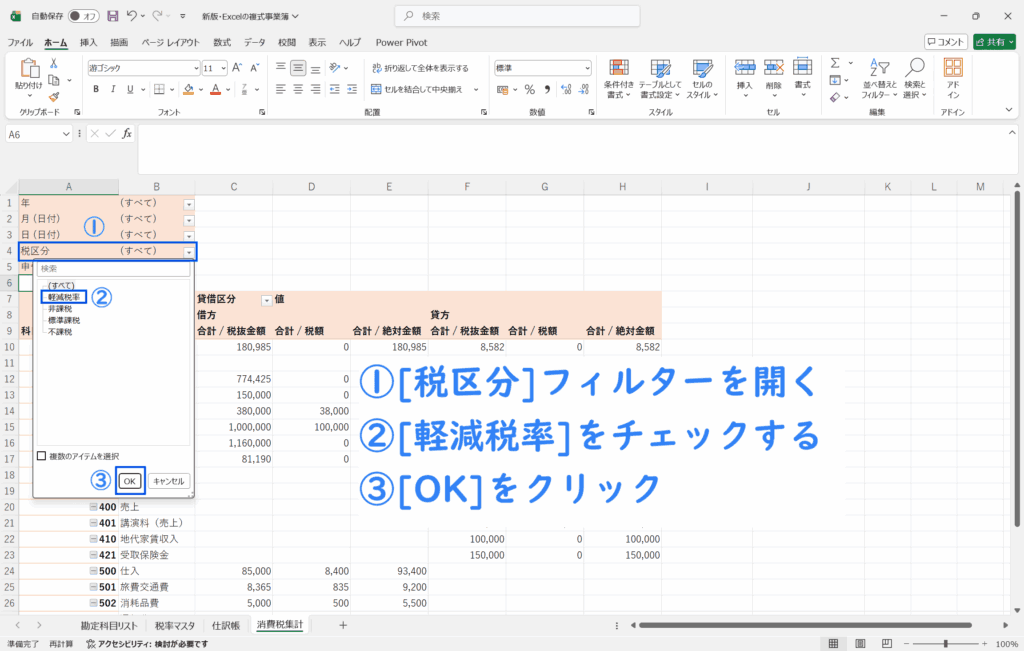Switch to the 仕訳帳 sheet tab
Viewport: 1024px width, 651px height.
point(225,625)
